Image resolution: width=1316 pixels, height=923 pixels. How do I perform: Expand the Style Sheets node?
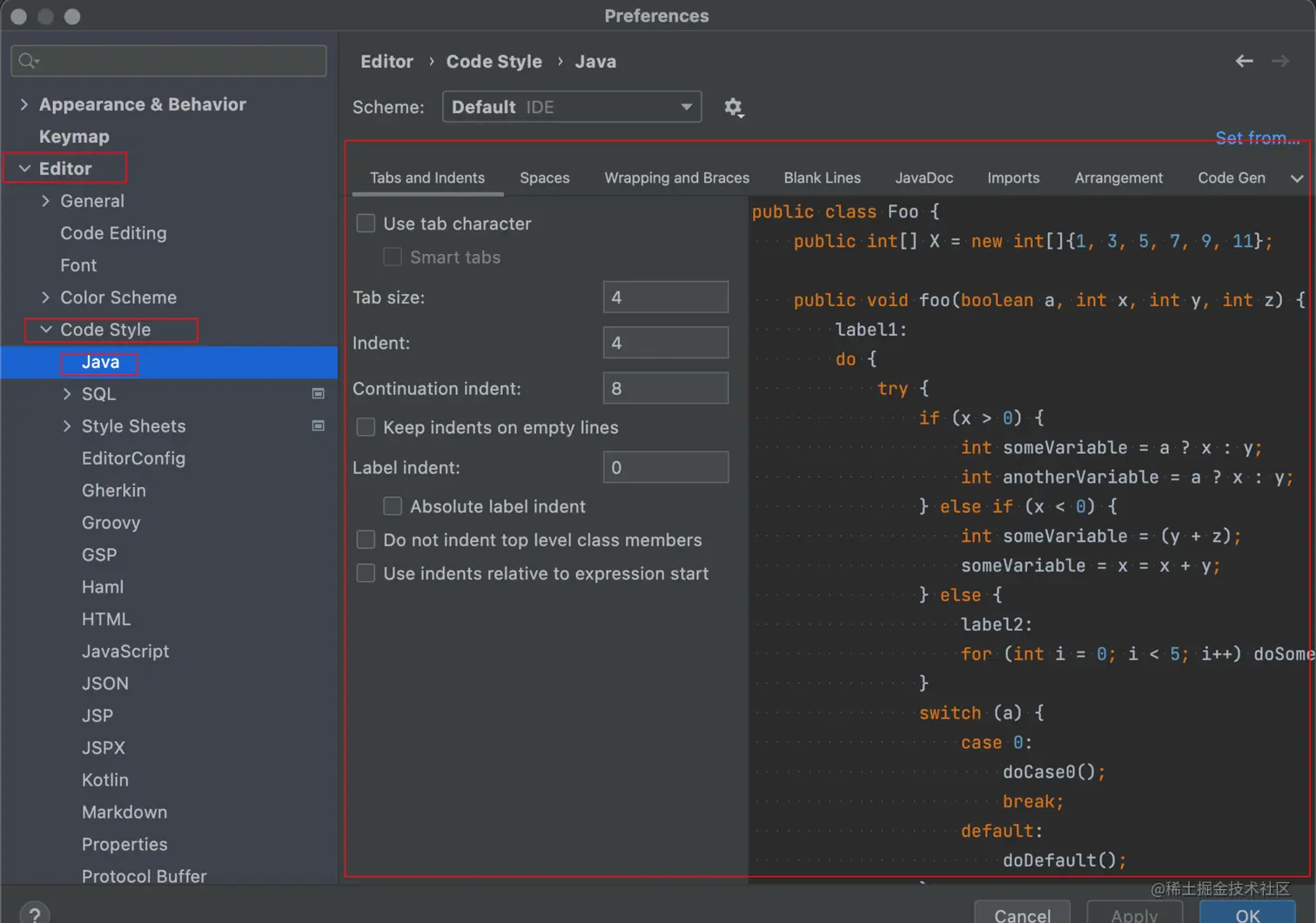67,426
